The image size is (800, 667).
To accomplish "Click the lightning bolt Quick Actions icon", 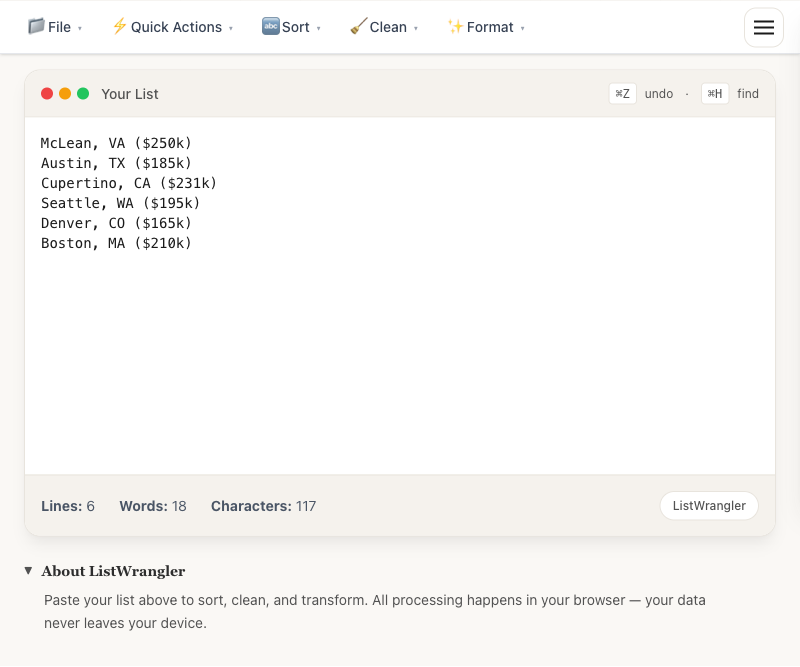I will pyautogui.click(x=119, y=27).
